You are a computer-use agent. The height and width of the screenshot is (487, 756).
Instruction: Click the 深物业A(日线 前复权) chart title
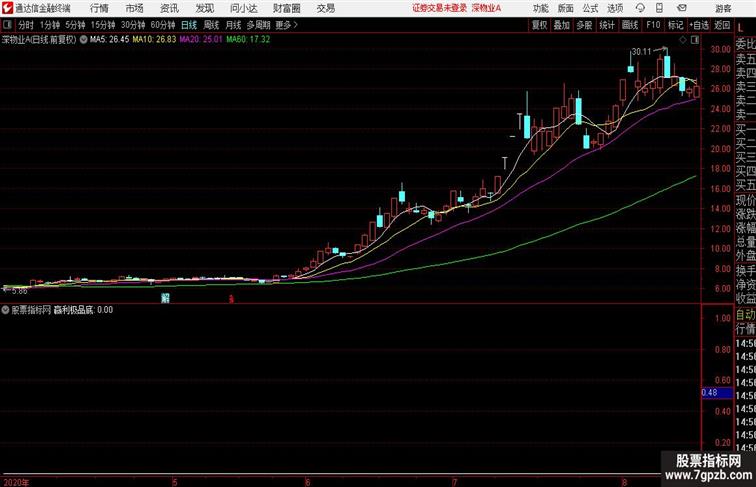click(x=39, y=40)
